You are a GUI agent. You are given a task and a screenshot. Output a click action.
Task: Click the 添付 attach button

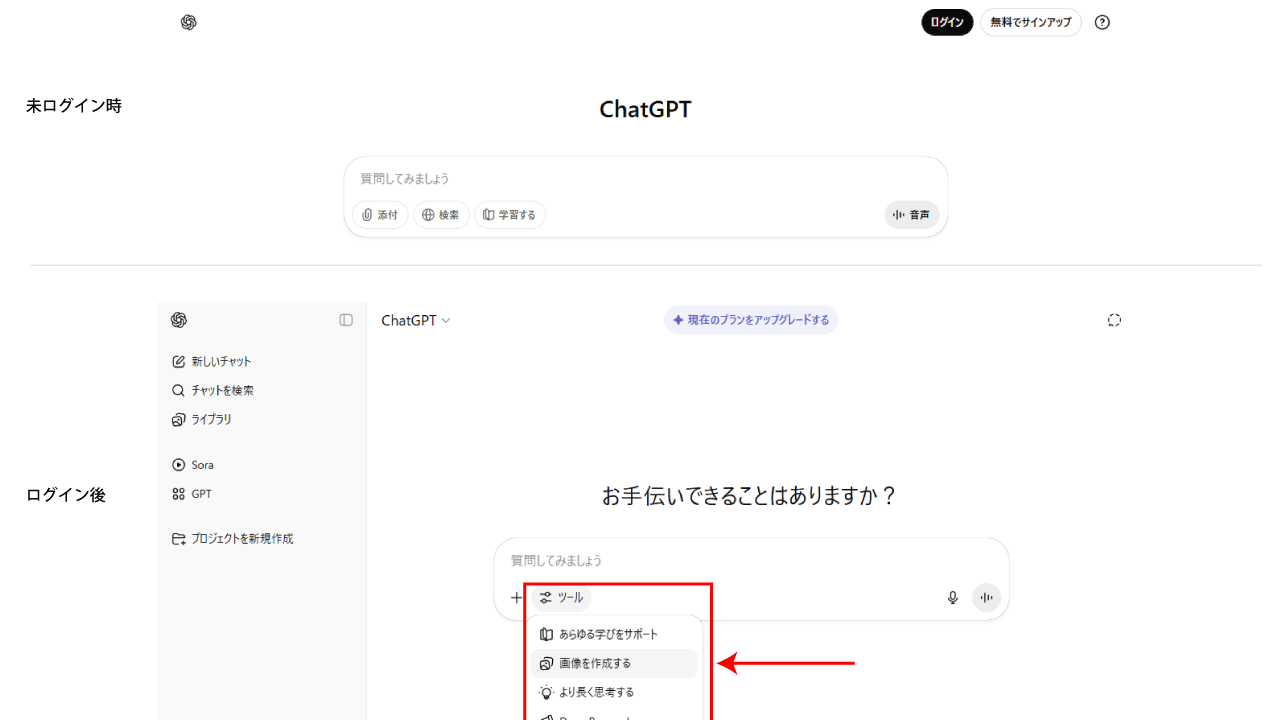(380, 215)
